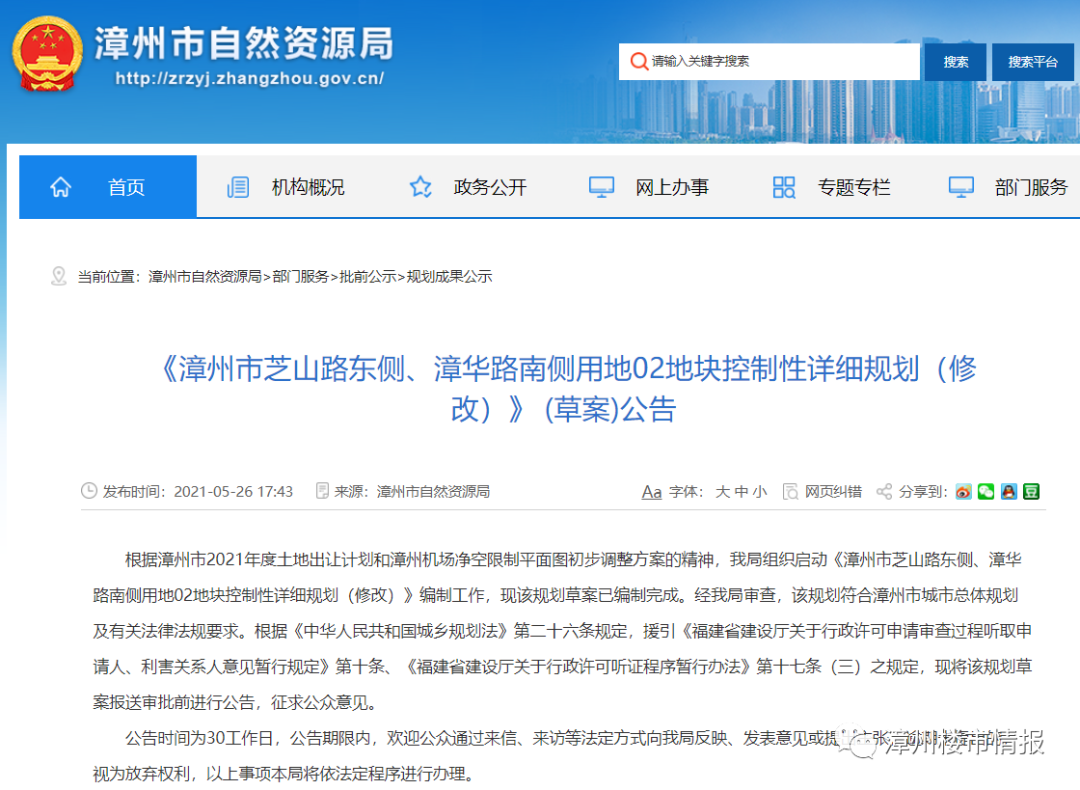Go to 漳州市自然资源局 in breadcrumb
Screen dimensions: 1080x790
pyautogui.click(x=204, y=277)
